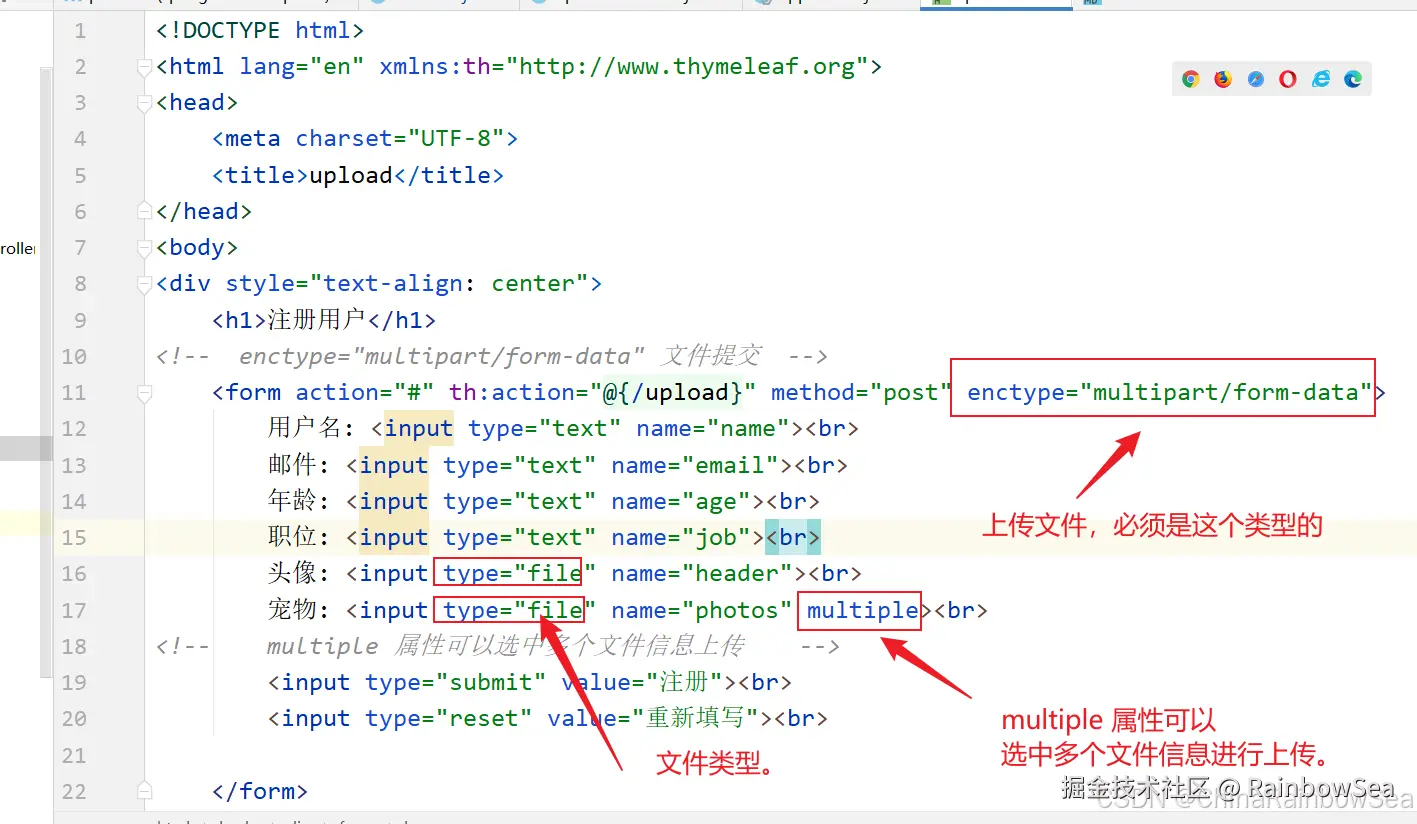Toggle fold marker at closing form tag
The image size is (1417, 824).
coord(144,791)
